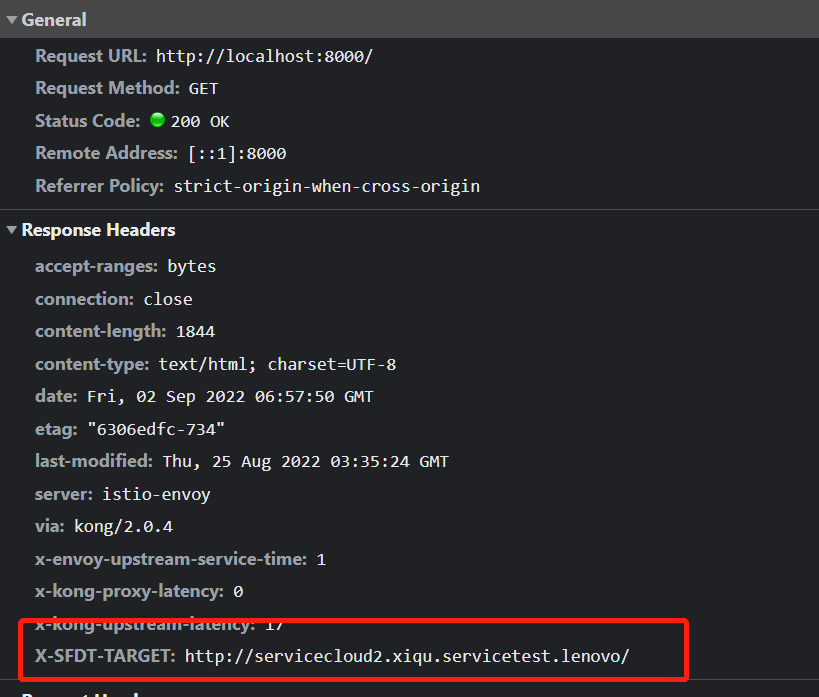
Task: Click the content-length value 1844
Action: click(195, 331)
